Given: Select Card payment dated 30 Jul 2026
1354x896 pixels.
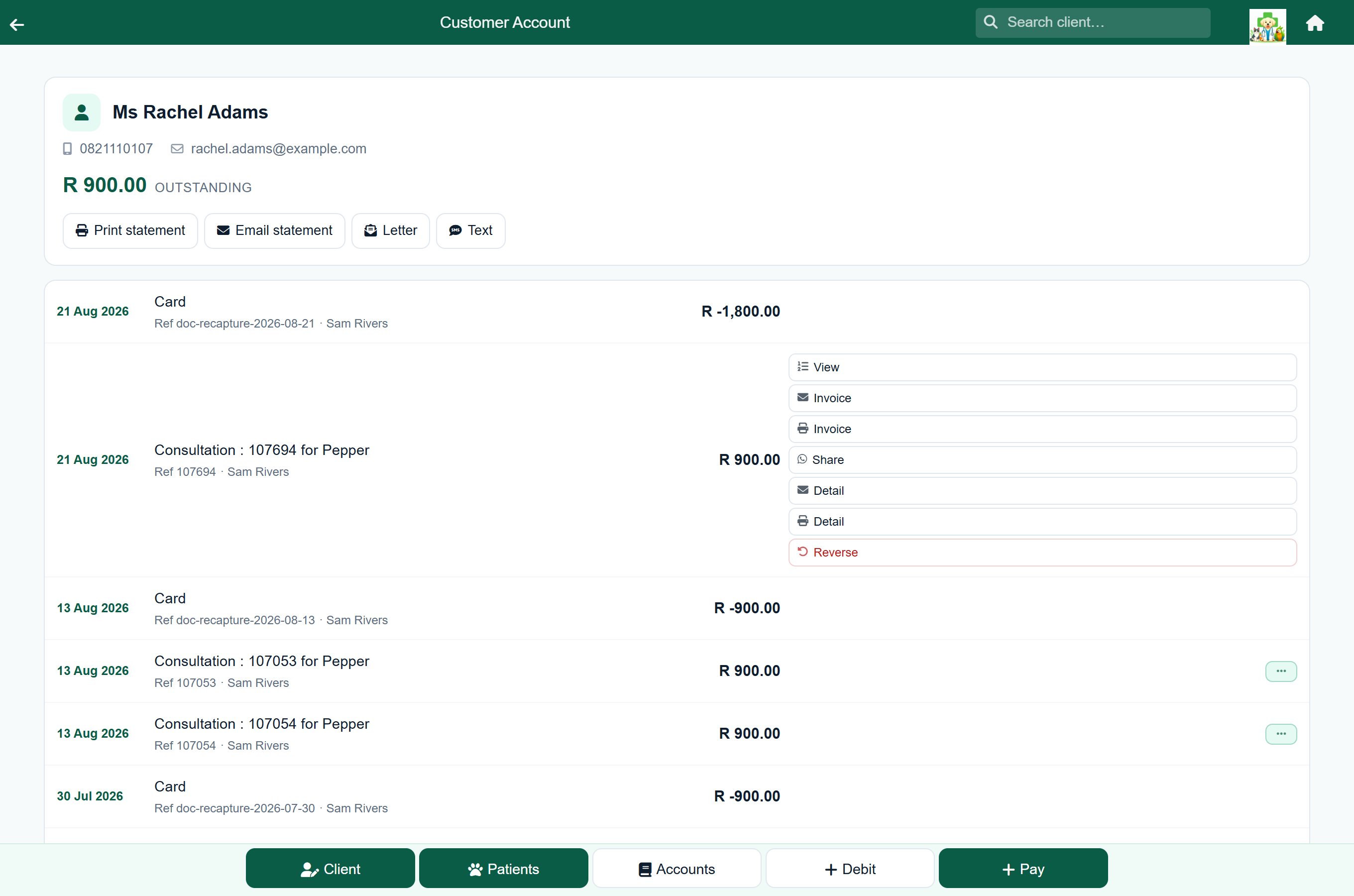Looking at the screenshot, I should (677, 796).
